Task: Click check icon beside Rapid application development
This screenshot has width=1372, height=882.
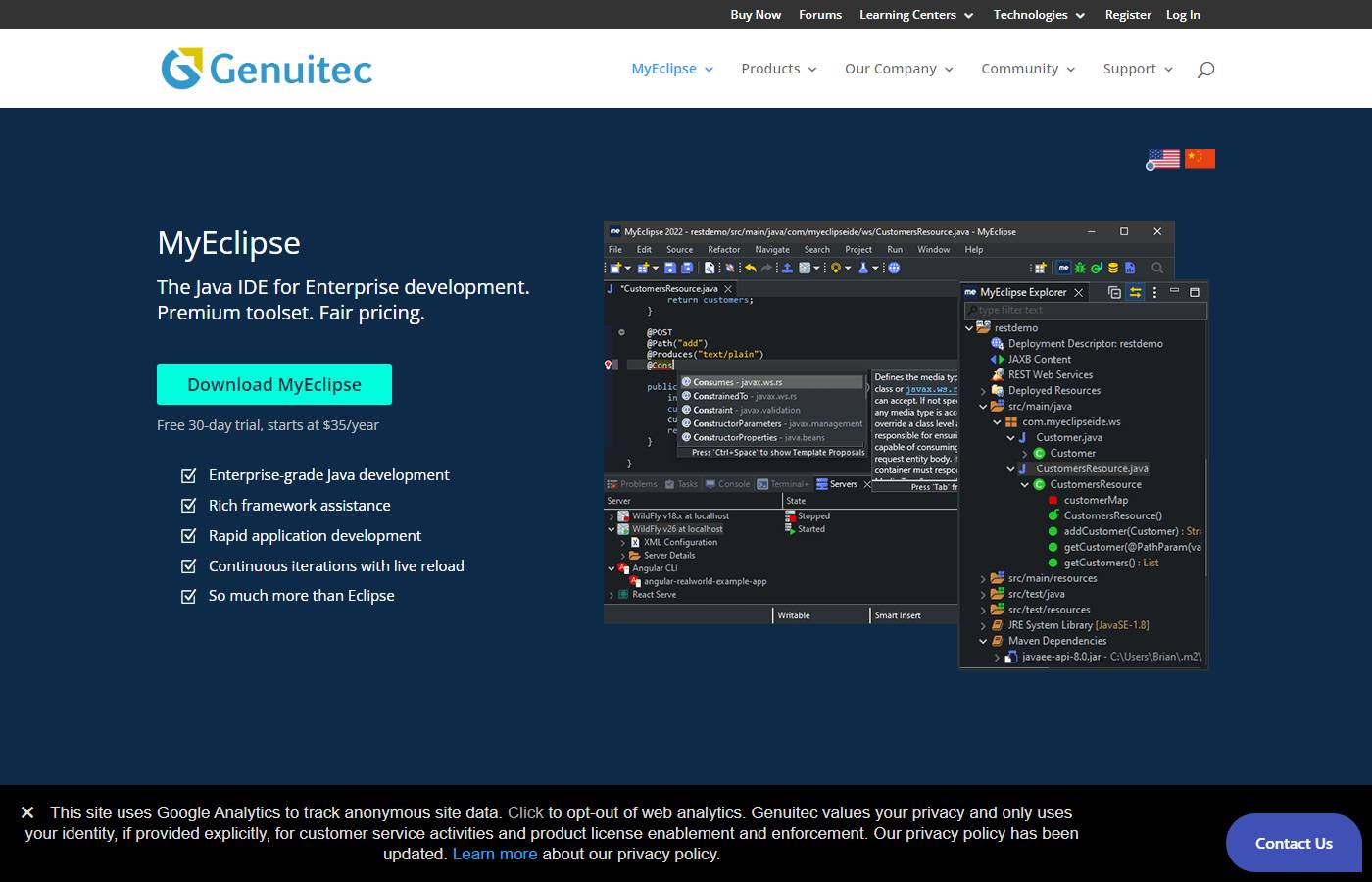Action: tap(189, 536)
